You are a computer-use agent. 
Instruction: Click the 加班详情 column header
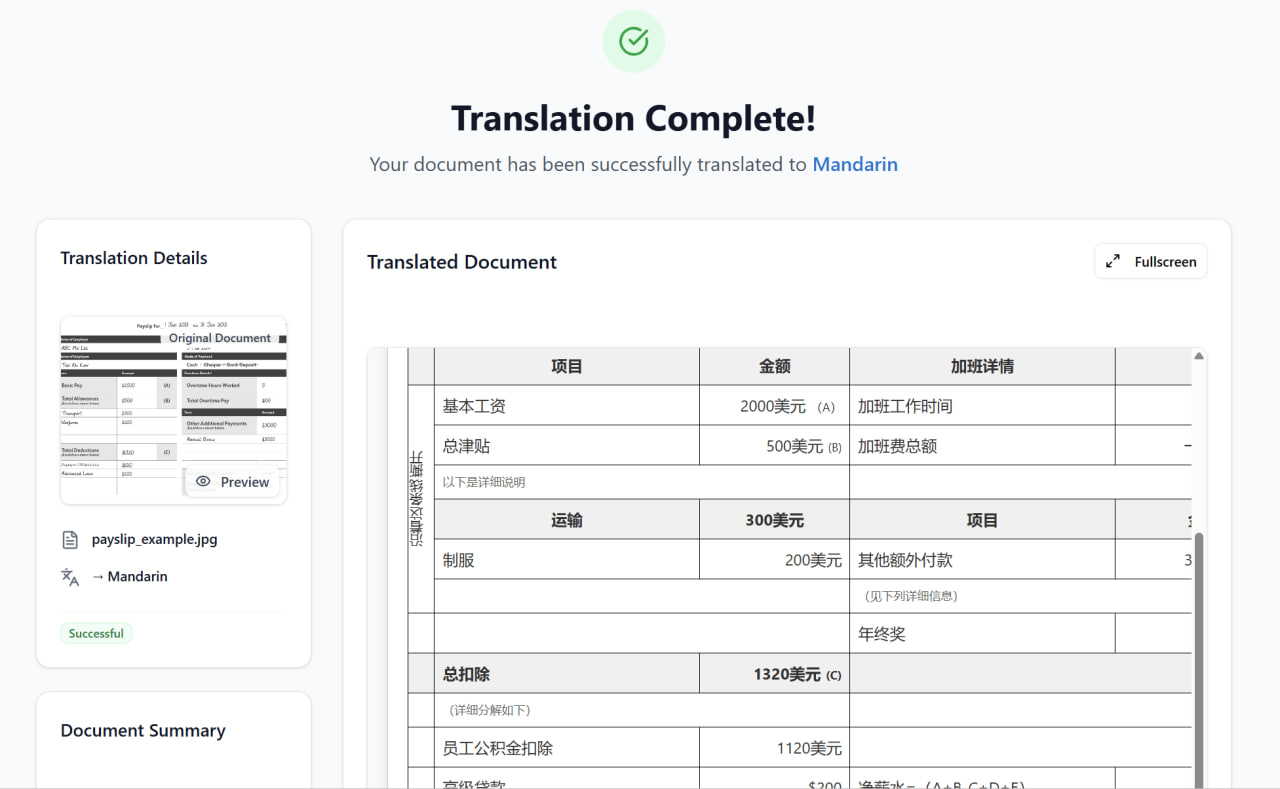point(981,367)
